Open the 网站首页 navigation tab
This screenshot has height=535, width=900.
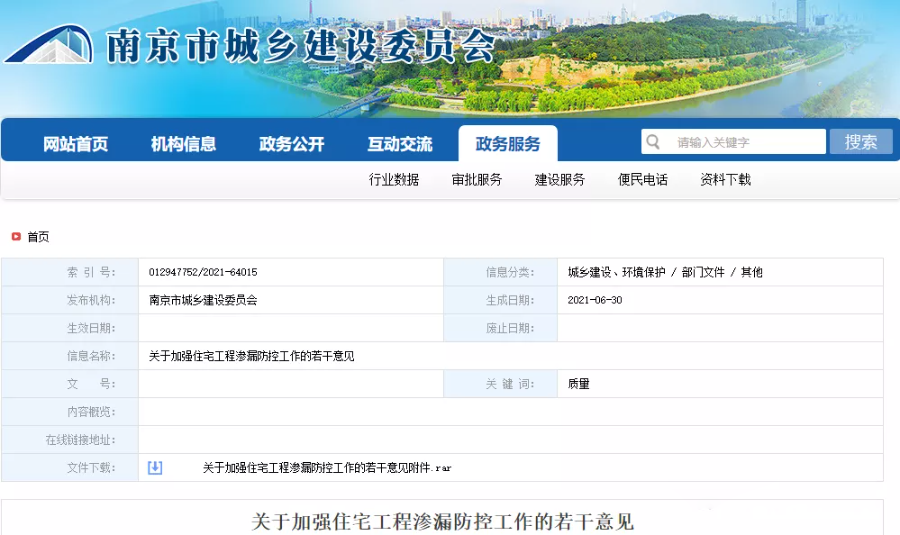tap(75, 144)
